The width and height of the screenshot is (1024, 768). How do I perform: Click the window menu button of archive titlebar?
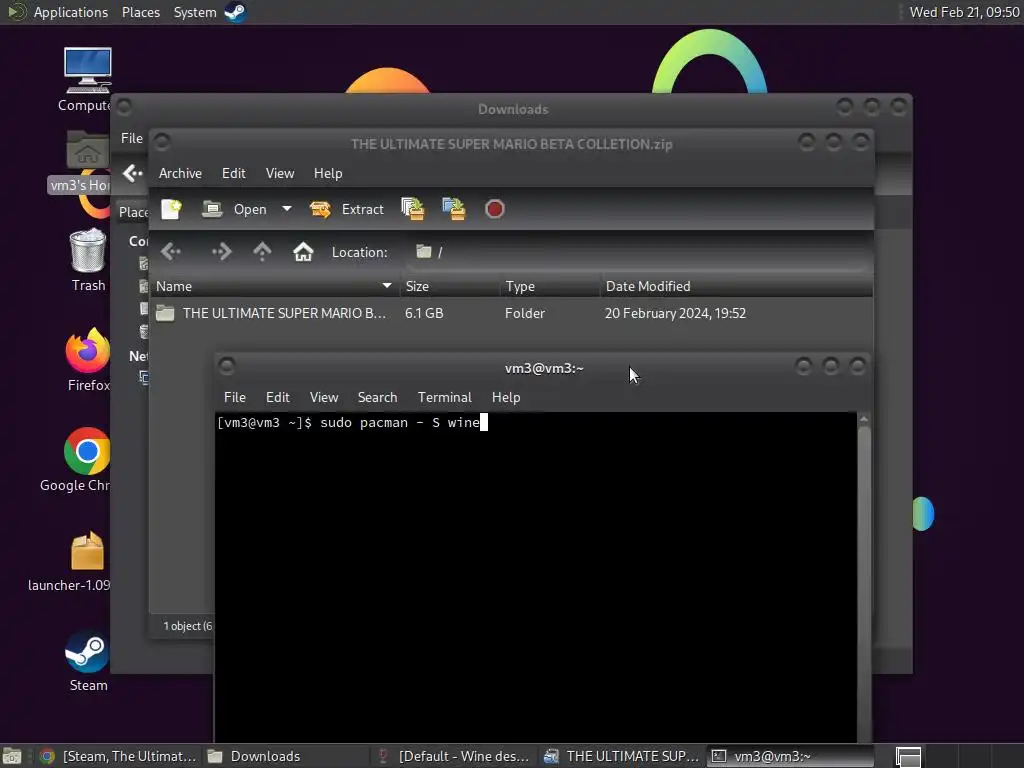click(x=162, y=142)
